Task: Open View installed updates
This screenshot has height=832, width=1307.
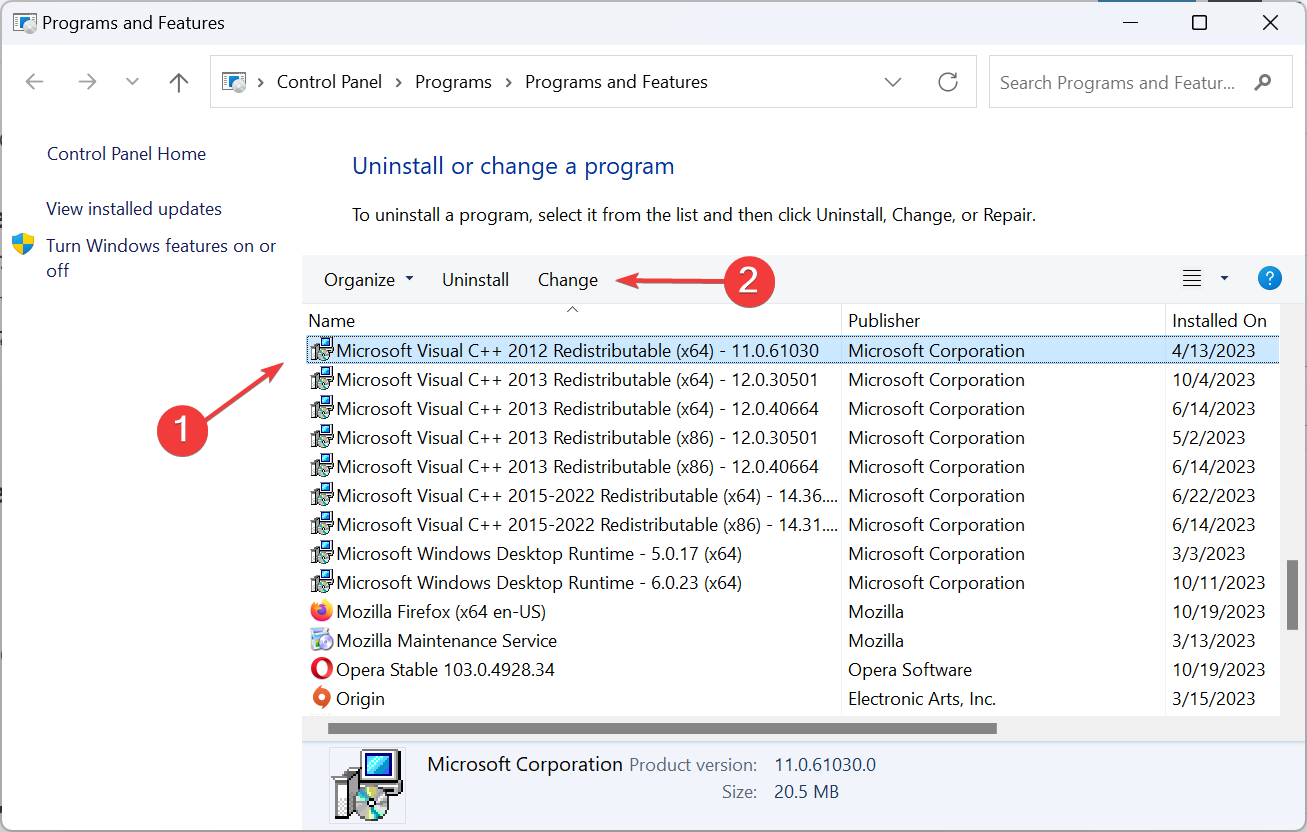Action: [x=133, y=208]
